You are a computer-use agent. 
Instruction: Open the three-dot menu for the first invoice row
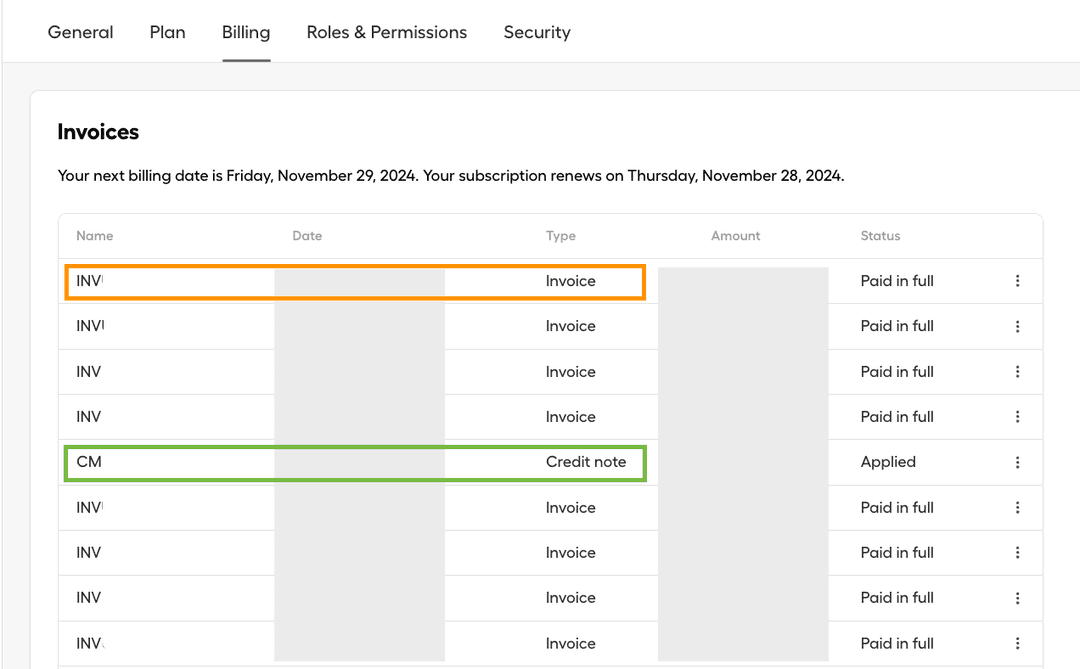coord(1017,281)
